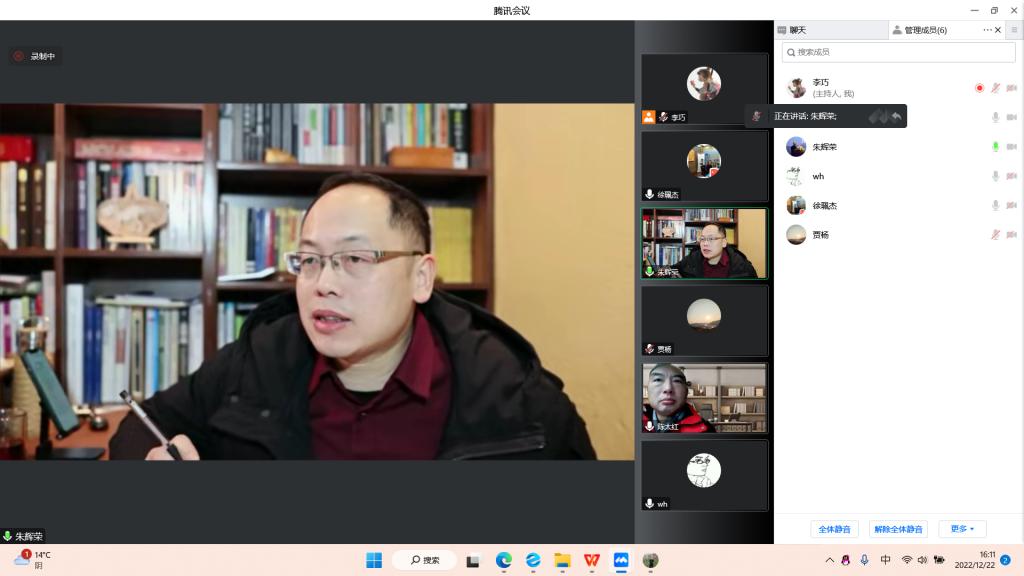This screenshot has height=576, width=1024.
Task: Switch the 中 input method indicator
Action: click(886, 560)
